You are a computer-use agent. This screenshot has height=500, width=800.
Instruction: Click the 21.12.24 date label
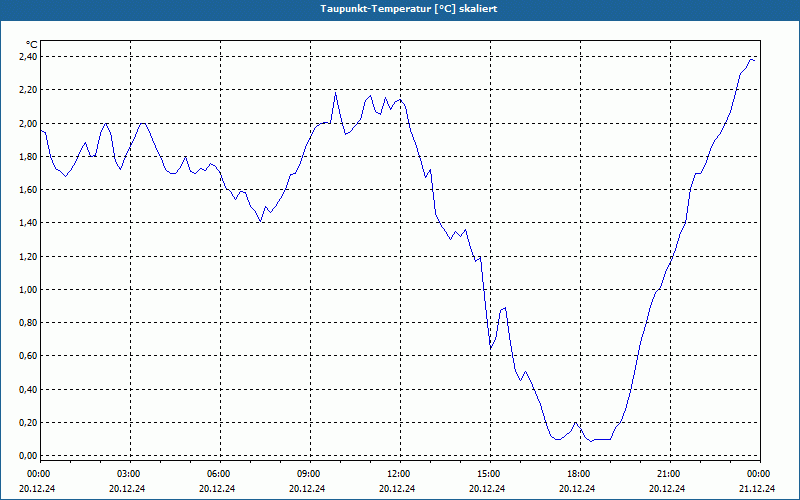pyautogui.click(x=757, y=489)
